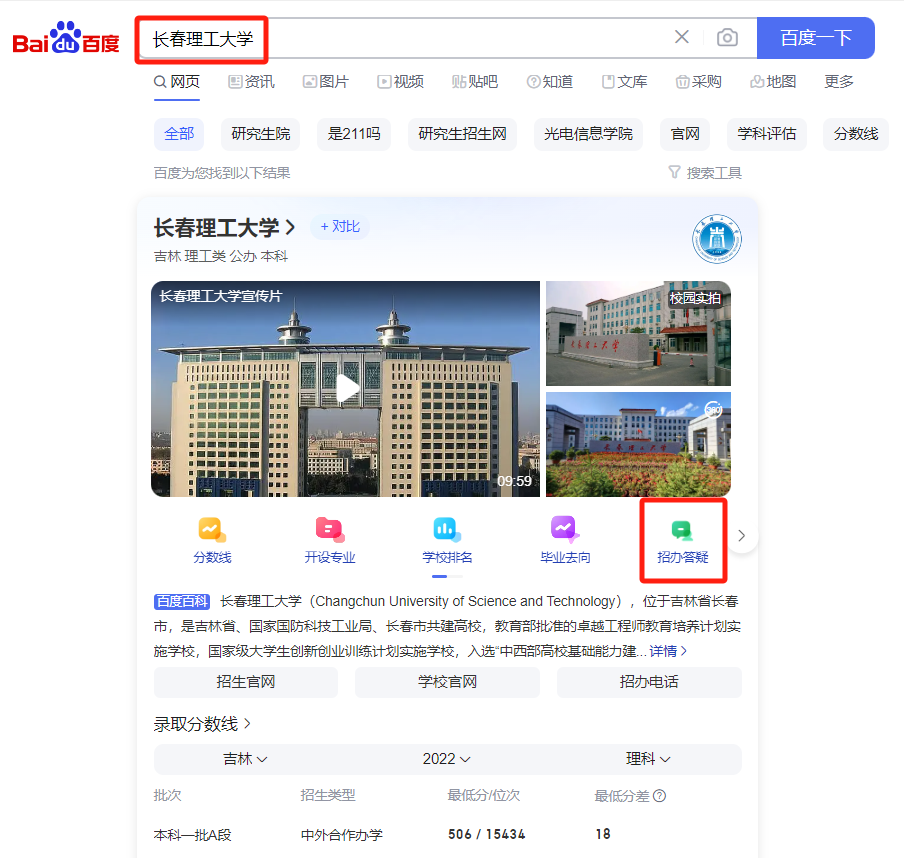
Task: Open the 分数线 icon shortcut
Action: pyautogui.click(x=212, y=540)
